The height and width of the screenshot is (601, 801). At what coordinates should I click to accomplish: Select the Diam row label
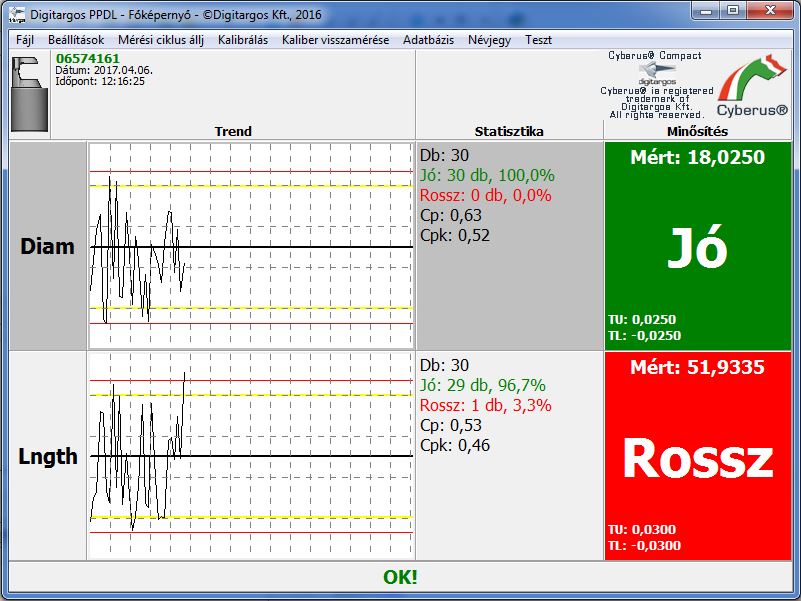pos(48,246)
